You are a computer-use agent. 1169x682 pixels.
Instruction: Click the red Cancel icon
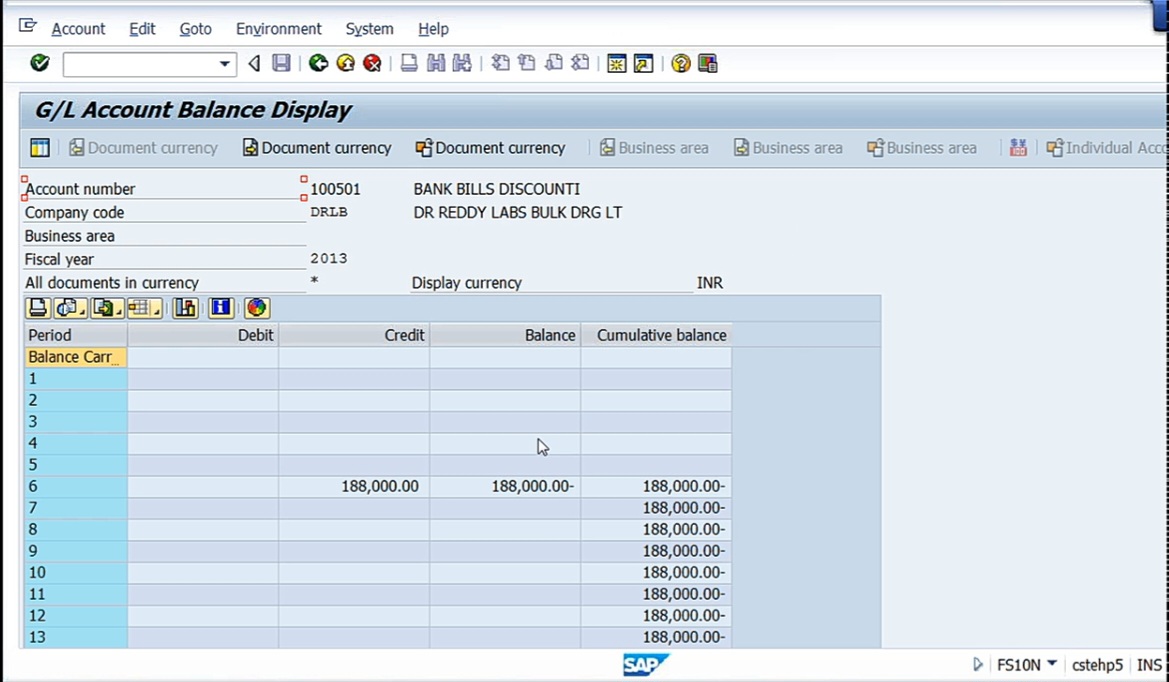pos(372,63)
